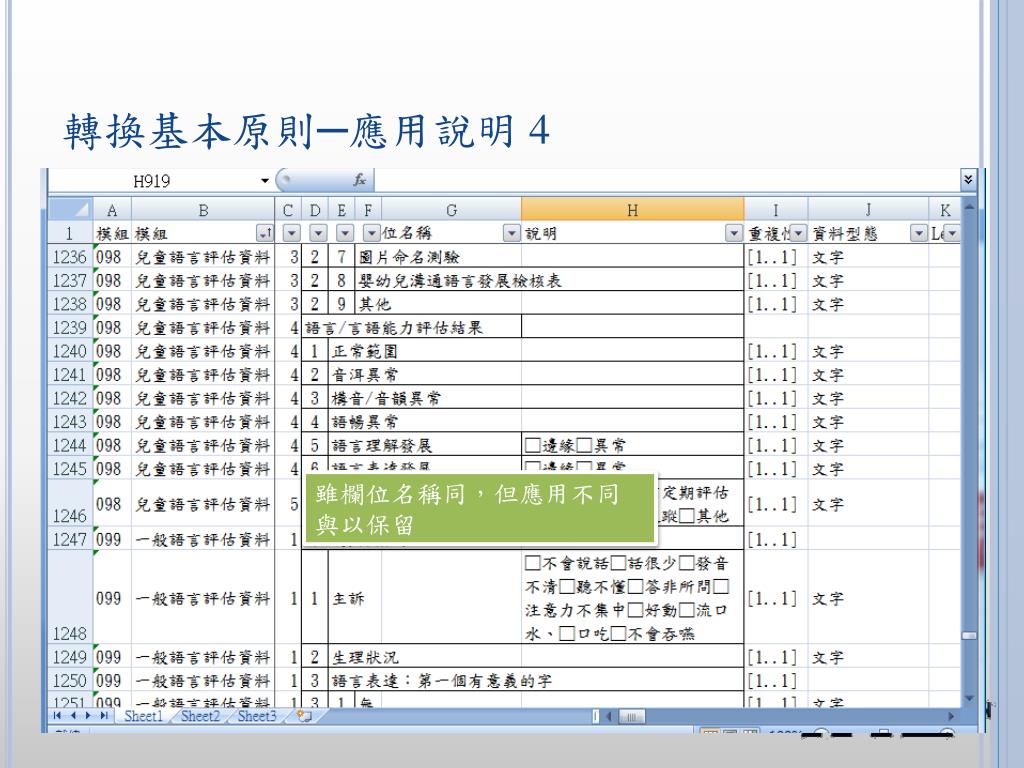
Task: Click the next-sheet navigation arrow
Action: [x=88, y=716]
